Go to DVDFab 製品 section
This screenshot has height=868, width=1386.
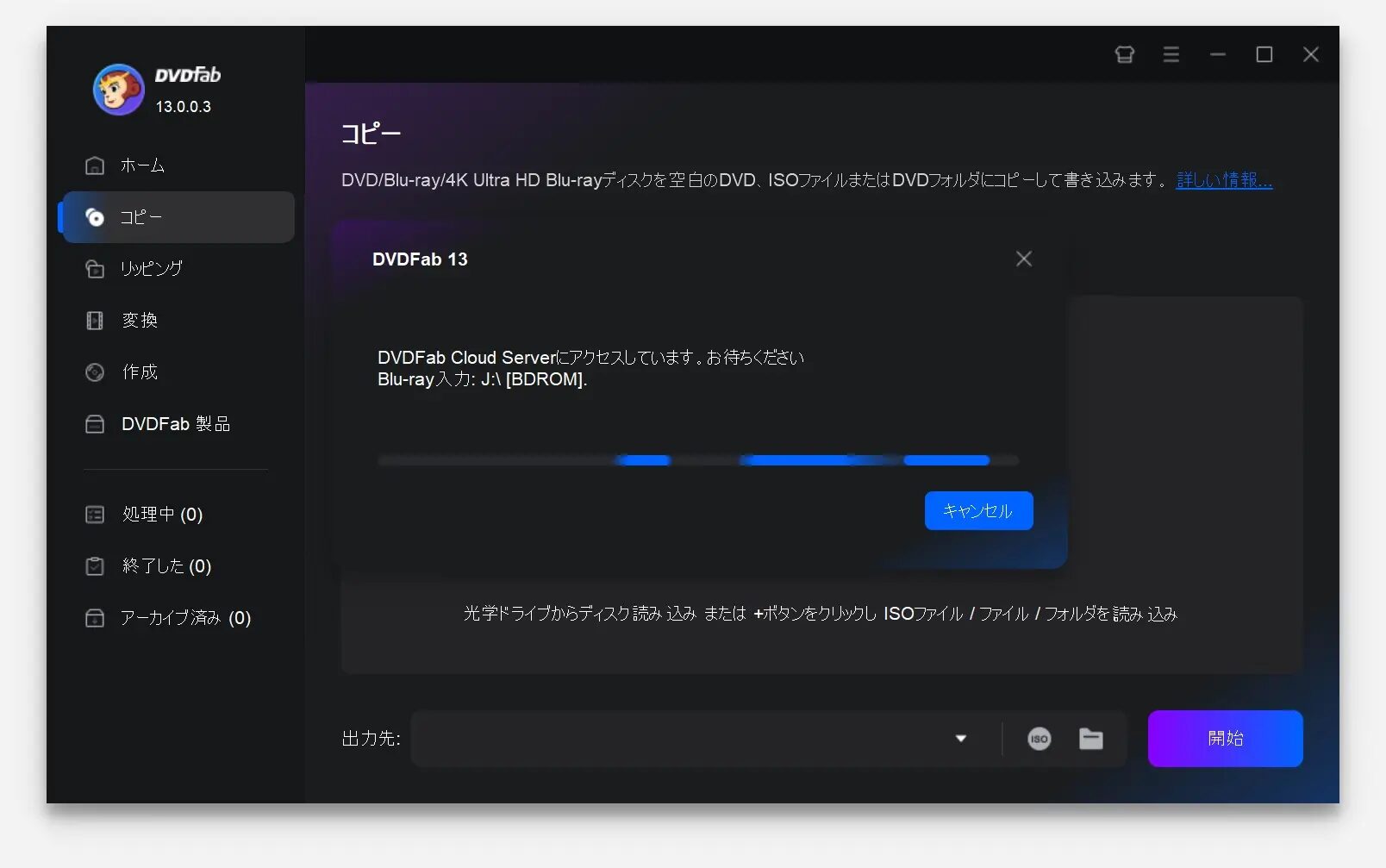pyautogui.click(x=175, y=424)
